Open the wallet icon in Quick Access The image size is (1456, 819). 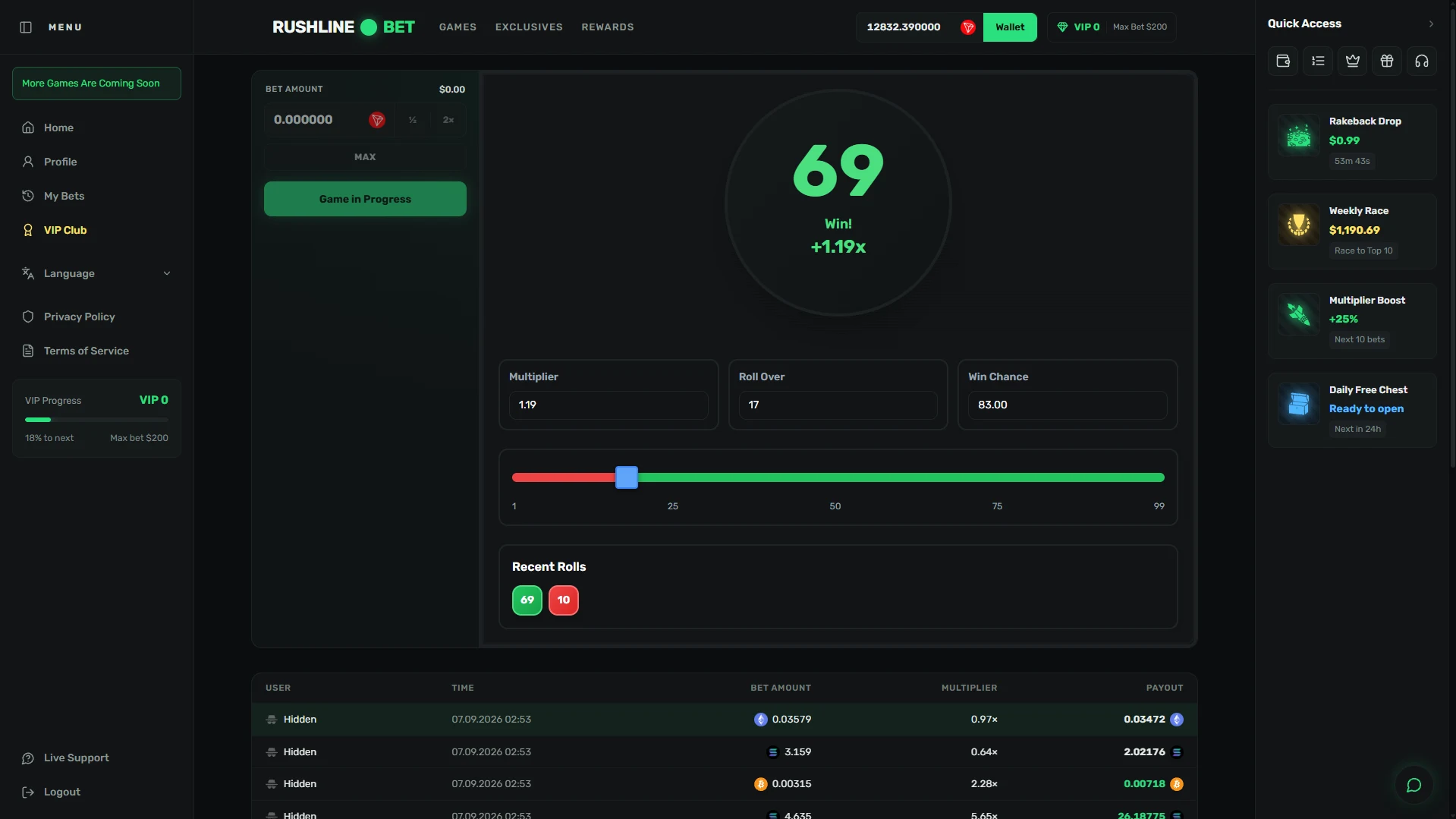click(1283, 61)
